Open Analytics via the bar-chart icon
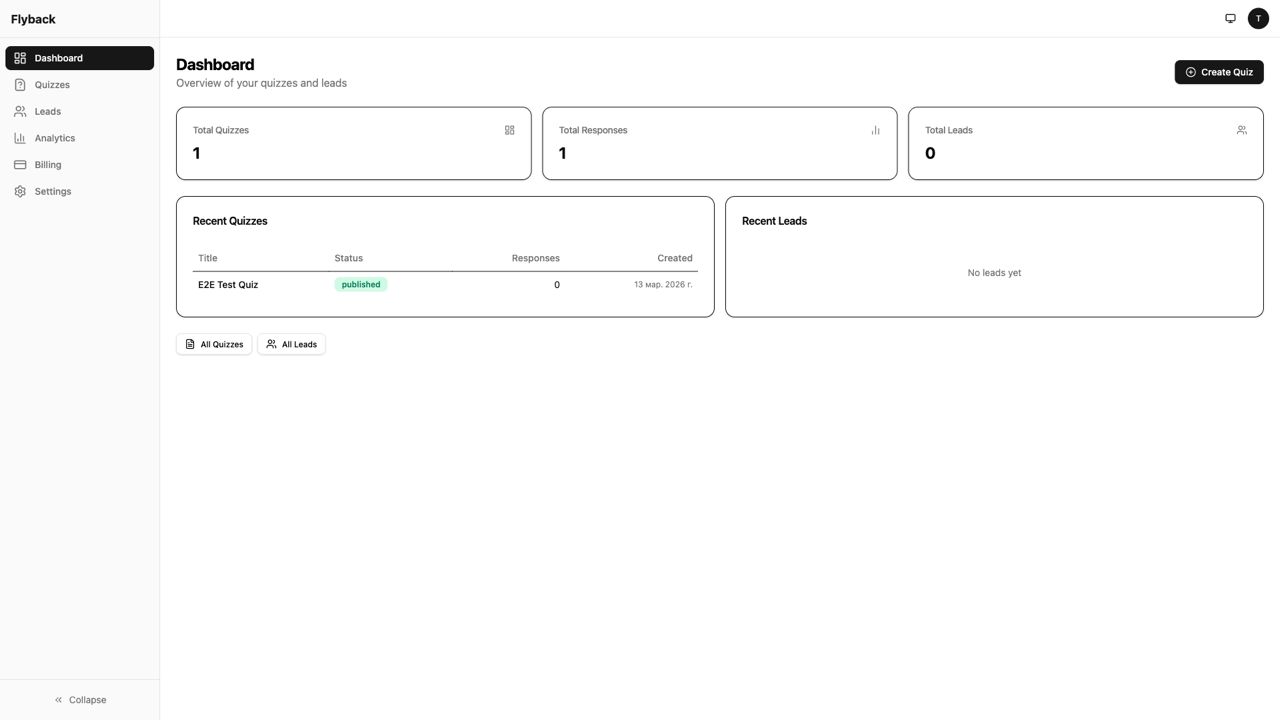Viewport: 1280px width, 720px height. (21, 138)
